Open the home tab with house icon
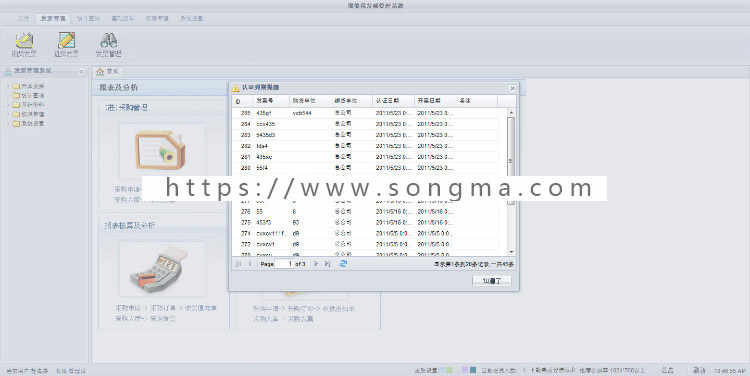 [x=107, y=71]
